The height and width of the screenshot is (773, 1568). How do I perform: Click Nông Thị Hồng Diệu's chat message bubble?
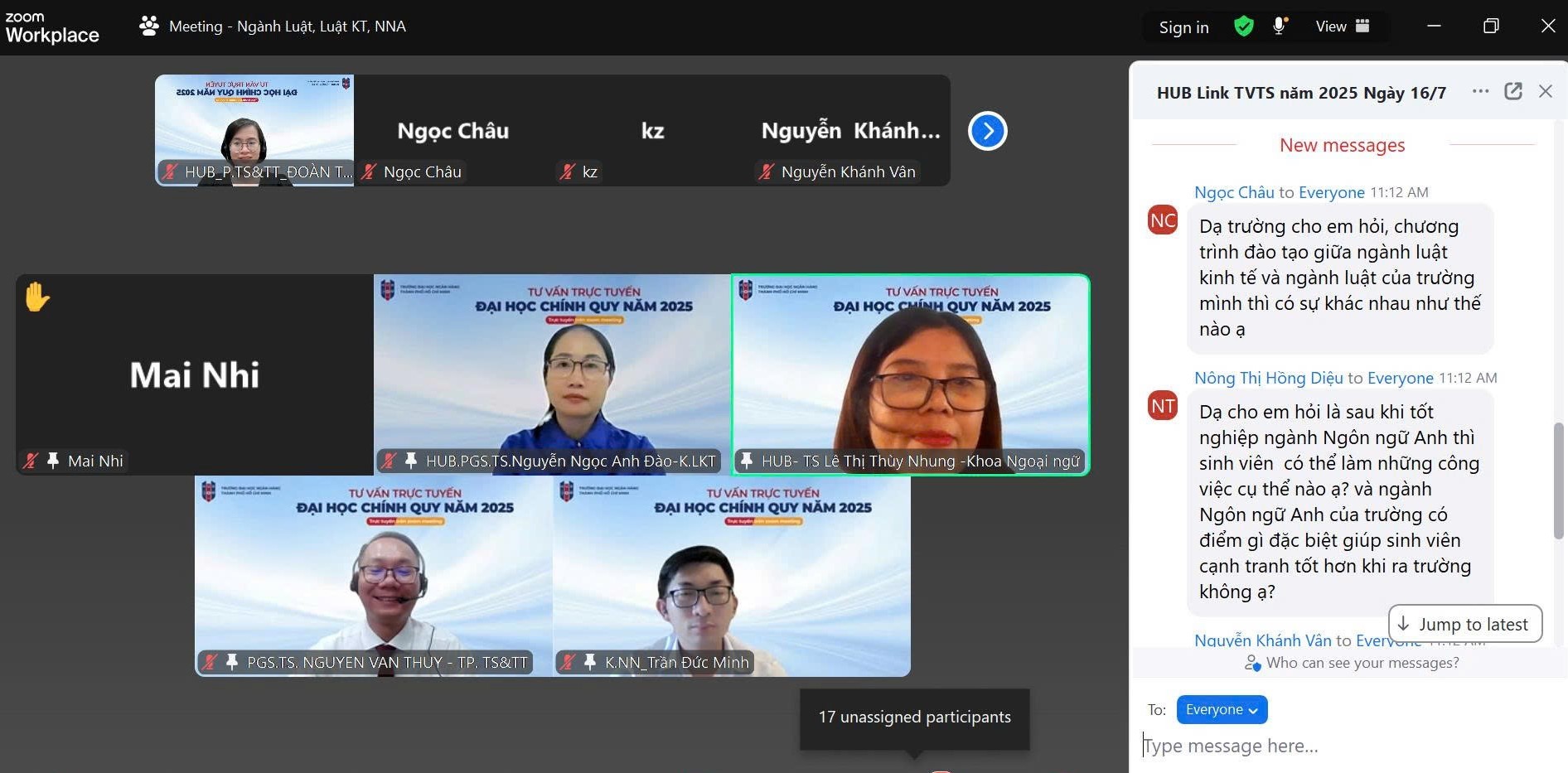(x=1340, y=502)
